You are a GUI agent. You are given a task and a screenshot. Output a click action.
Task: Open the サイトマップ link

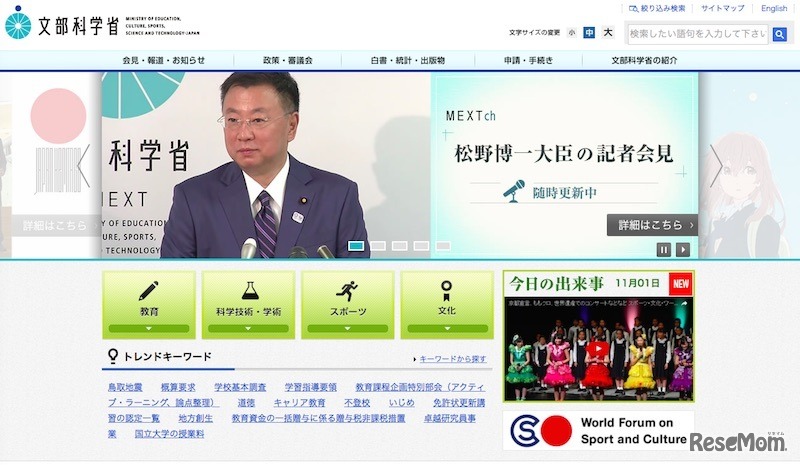722,9
